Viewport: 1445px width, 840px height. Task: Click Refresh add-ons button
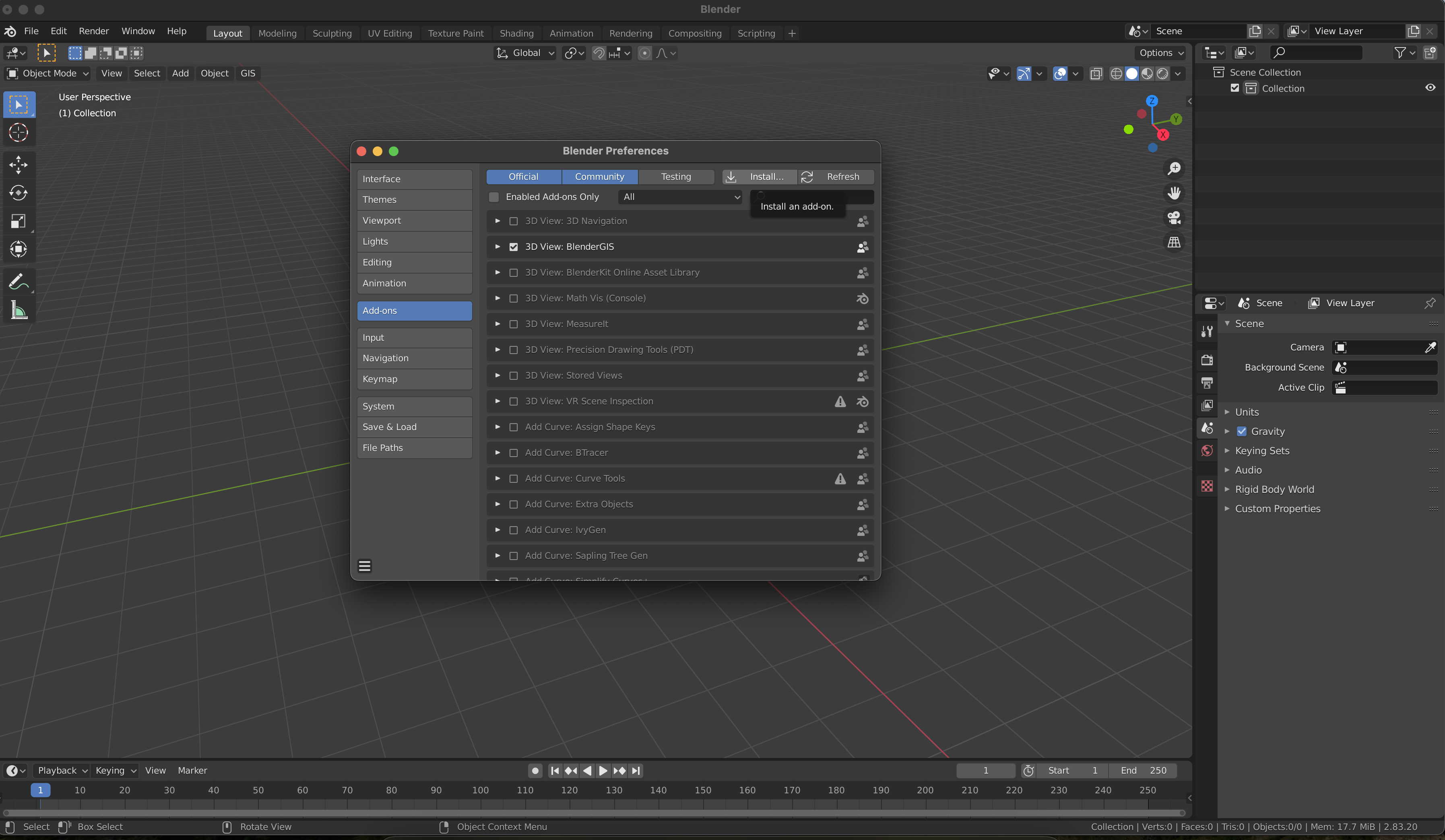836,177
